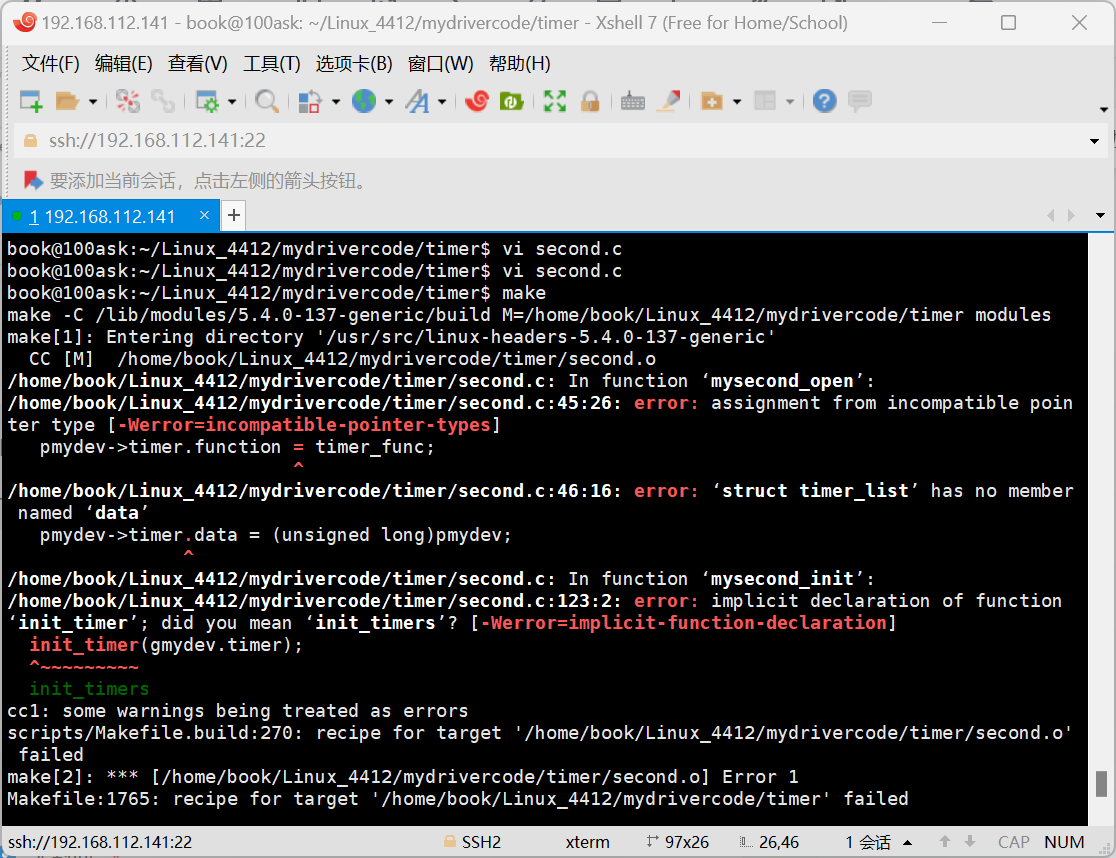The width and height of the screenshot is (1116, 858).
Task: Click the session properties gear icon
Action: click(x=208, y=100)
